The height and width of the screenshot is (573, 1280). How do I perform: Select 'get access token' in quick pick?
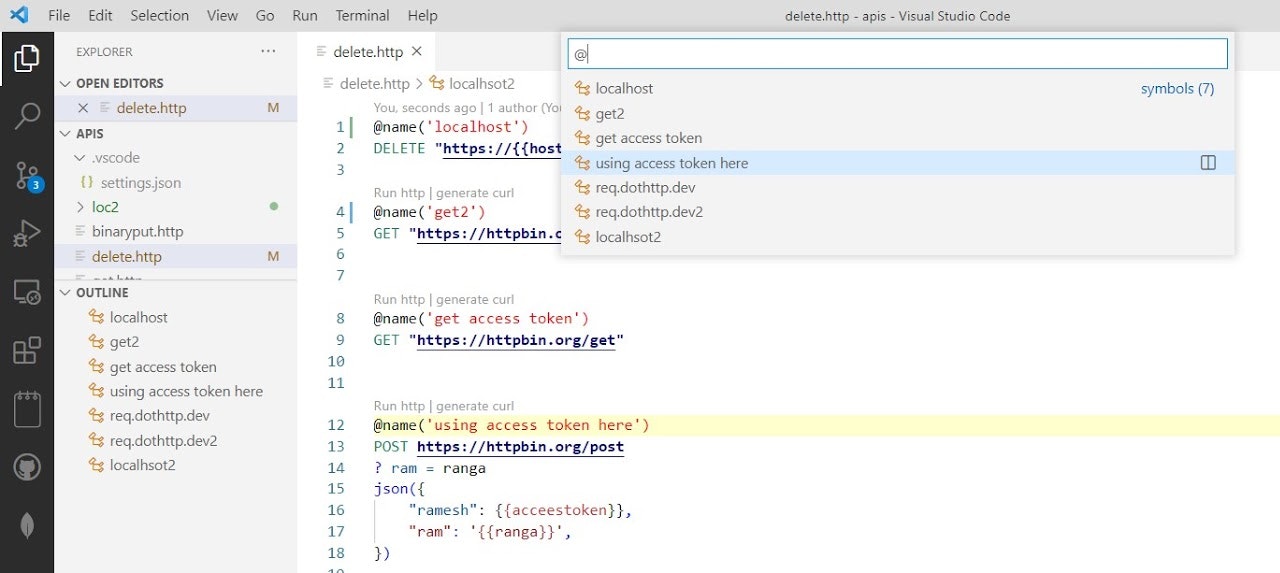(897, 138)
